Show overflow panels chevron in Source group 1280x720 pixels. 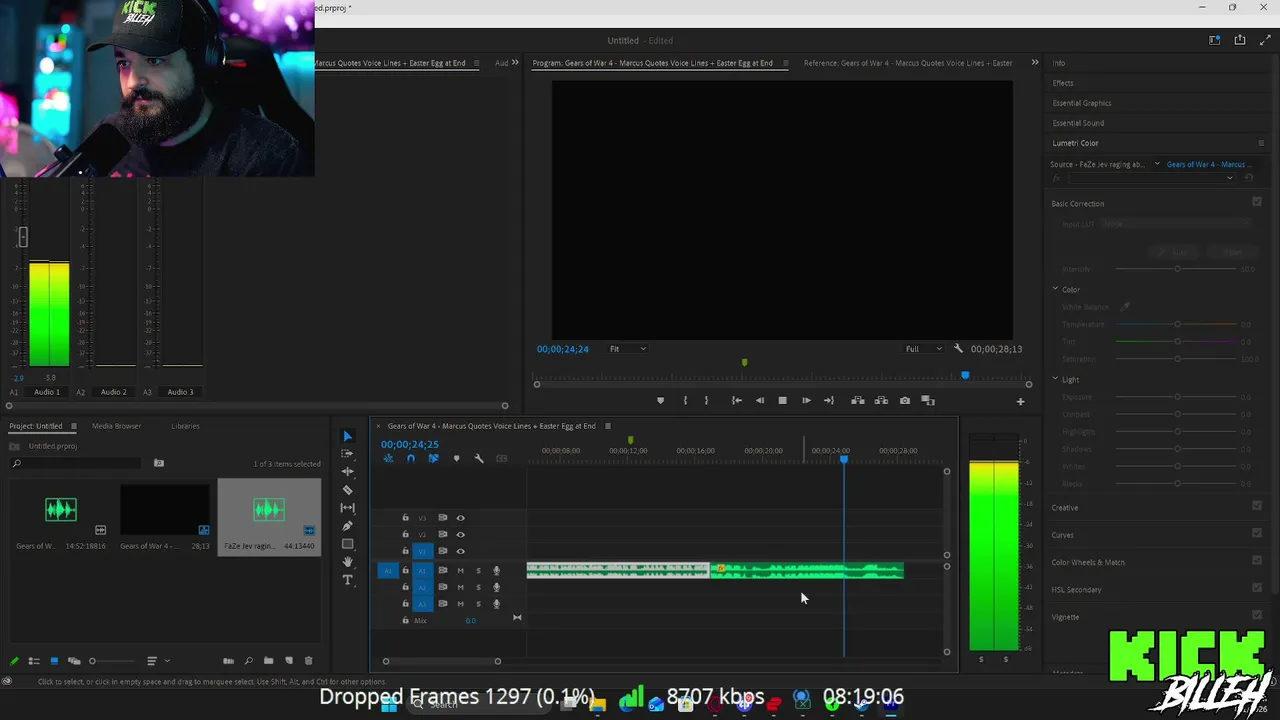click(x=515, y=63)
